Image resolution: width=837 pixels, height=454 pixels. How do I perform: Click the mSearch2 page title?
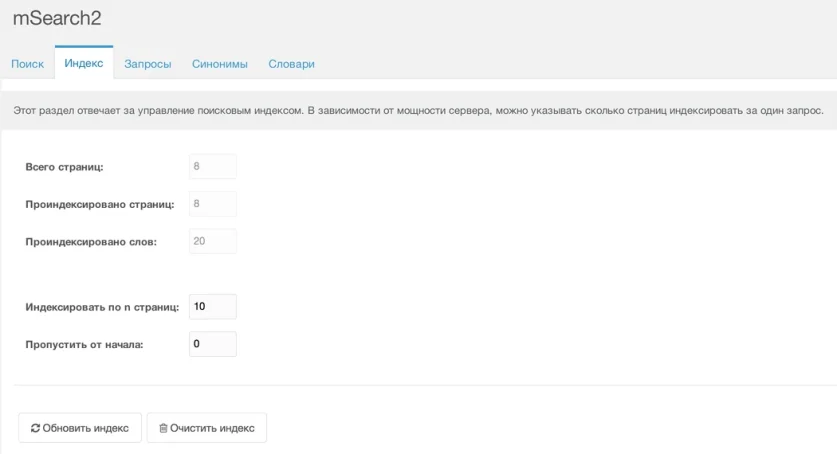pos(57,19)
